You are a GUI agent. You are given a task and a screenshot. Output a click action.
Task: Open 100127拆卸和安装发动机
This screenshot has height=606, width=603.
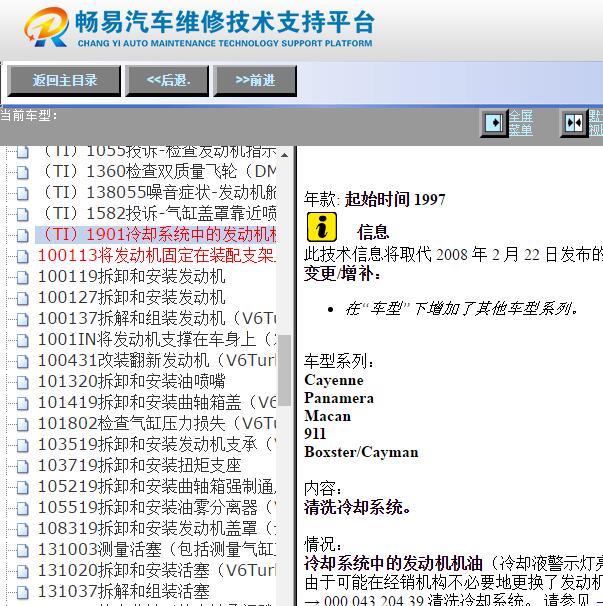click(131, 297)
